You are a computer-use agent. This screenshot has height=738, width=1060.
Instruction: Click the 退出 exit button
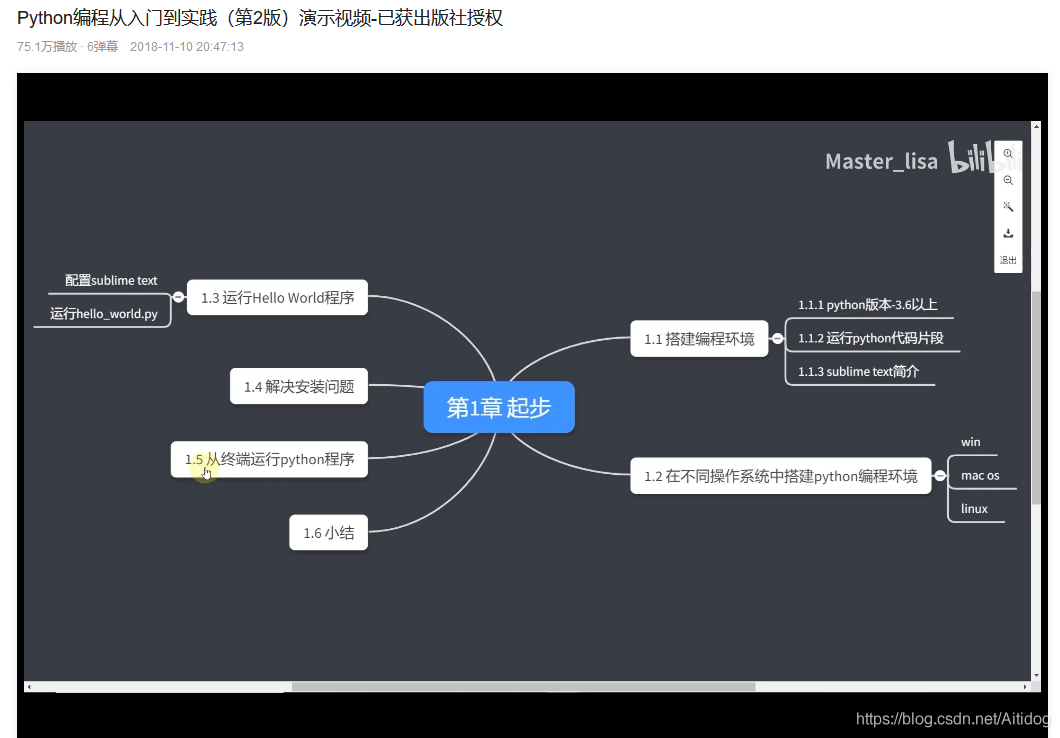pyautogui.click(x=1008, y=260)
